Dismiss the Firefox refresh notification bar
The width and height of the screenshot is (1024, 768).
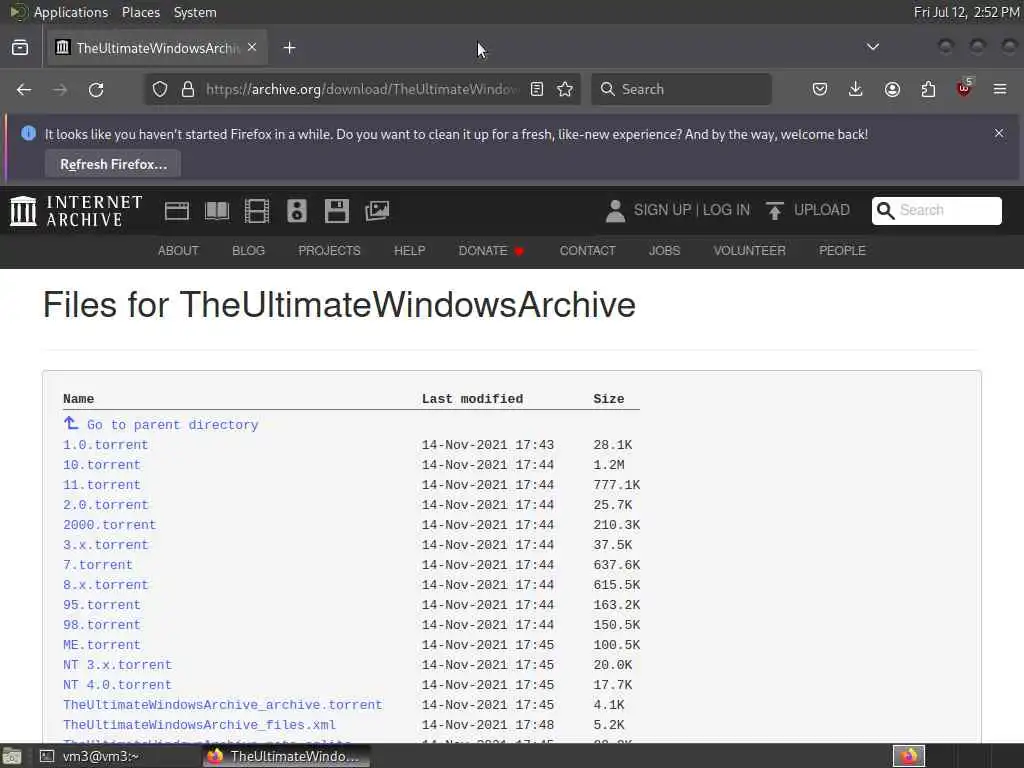(x=999, y=133)
